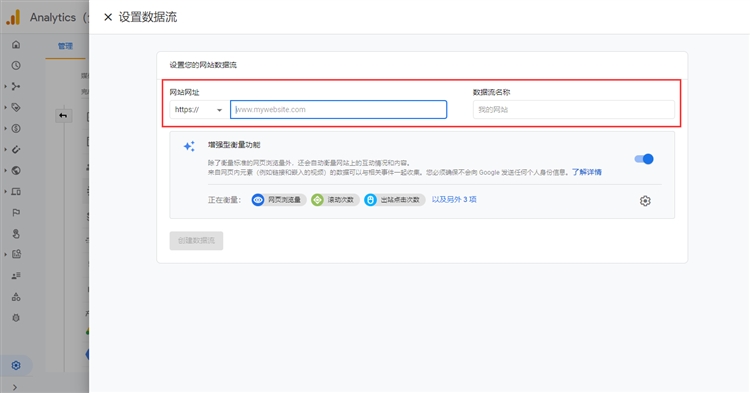Open enhanced measurement settings gear icon

pos(645,201)
